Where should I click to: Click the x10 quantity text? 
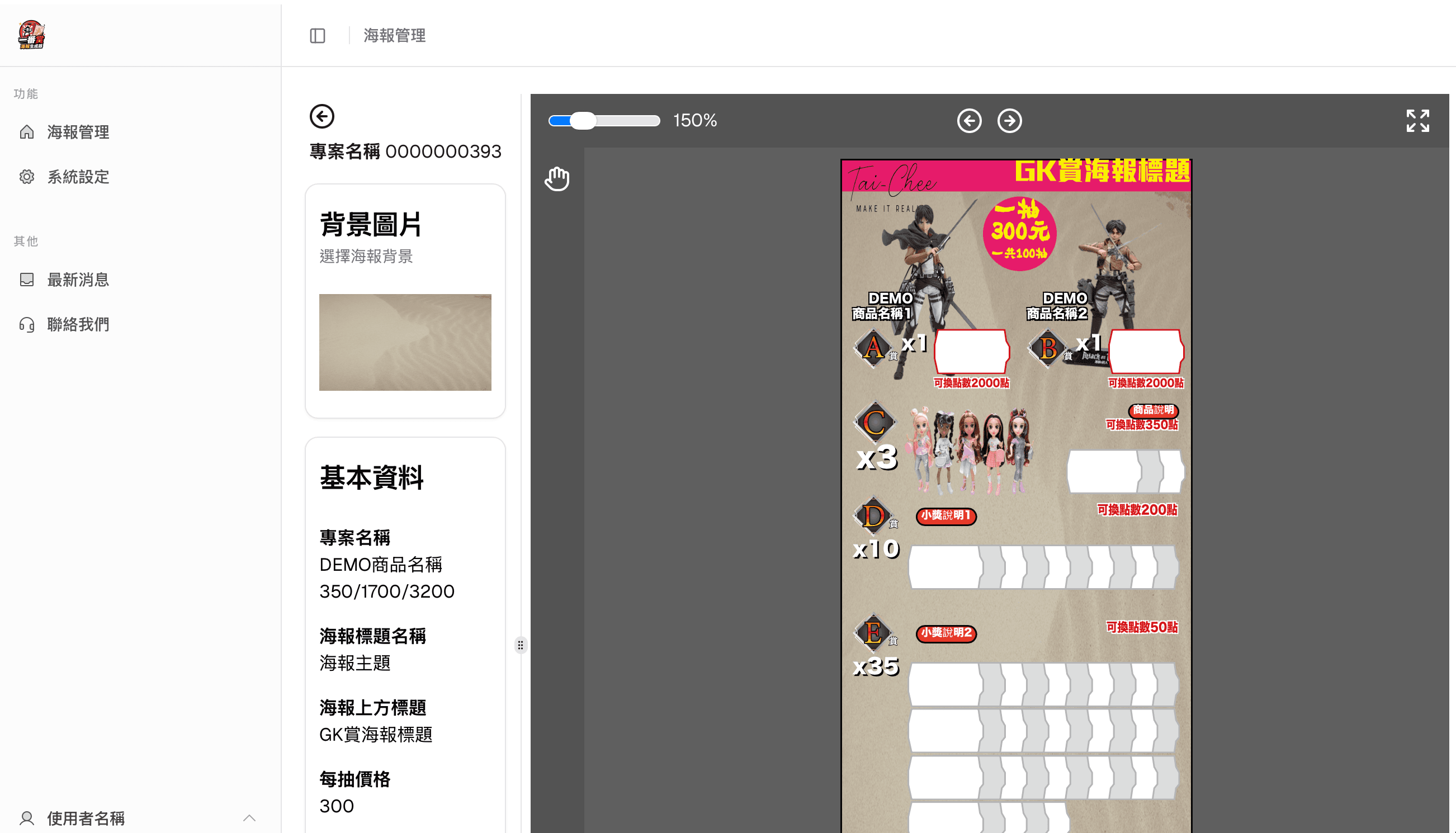876,549
